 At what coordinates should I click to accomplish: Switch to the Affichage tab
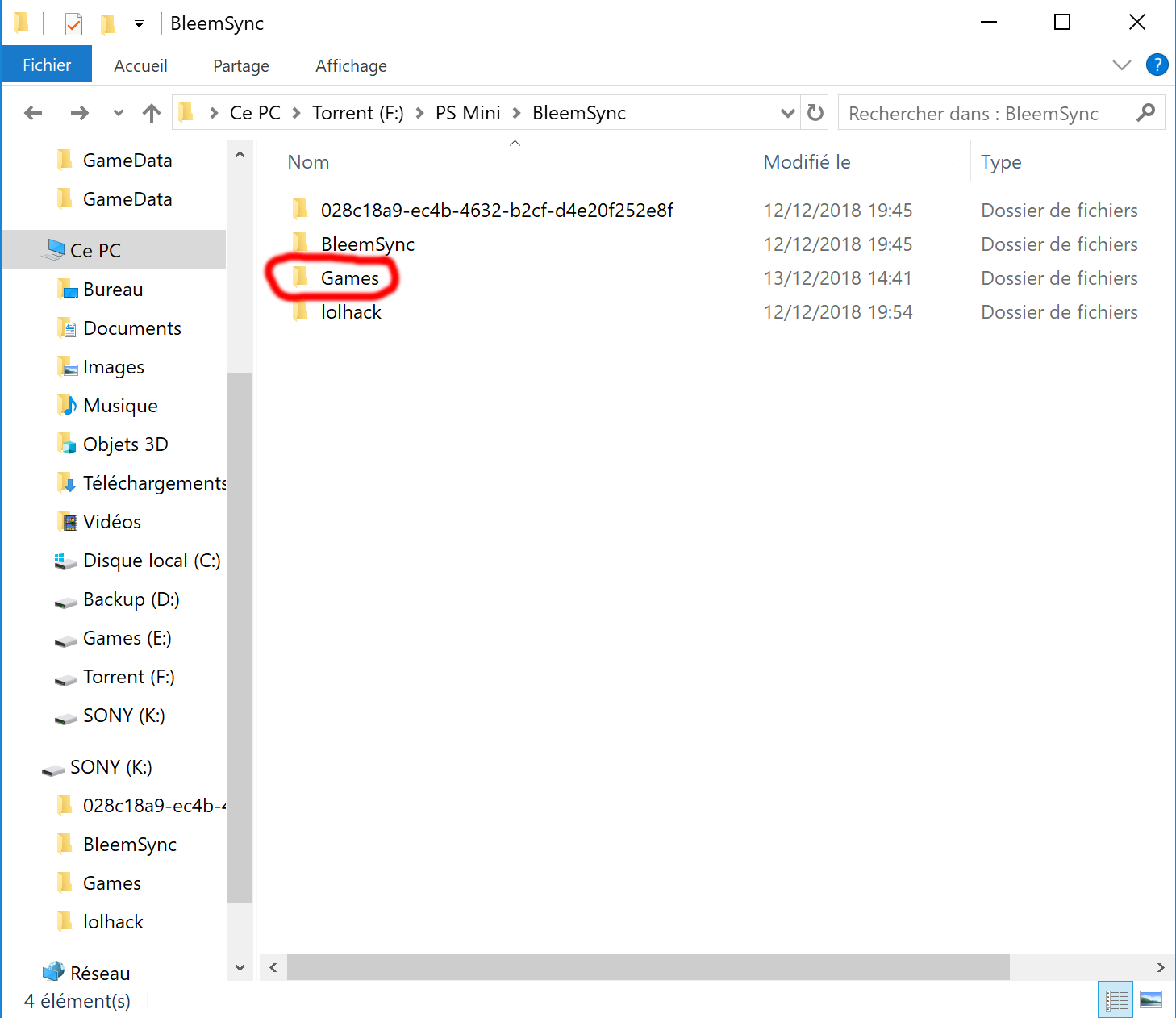pyautogui.click(x=351, y=66)
